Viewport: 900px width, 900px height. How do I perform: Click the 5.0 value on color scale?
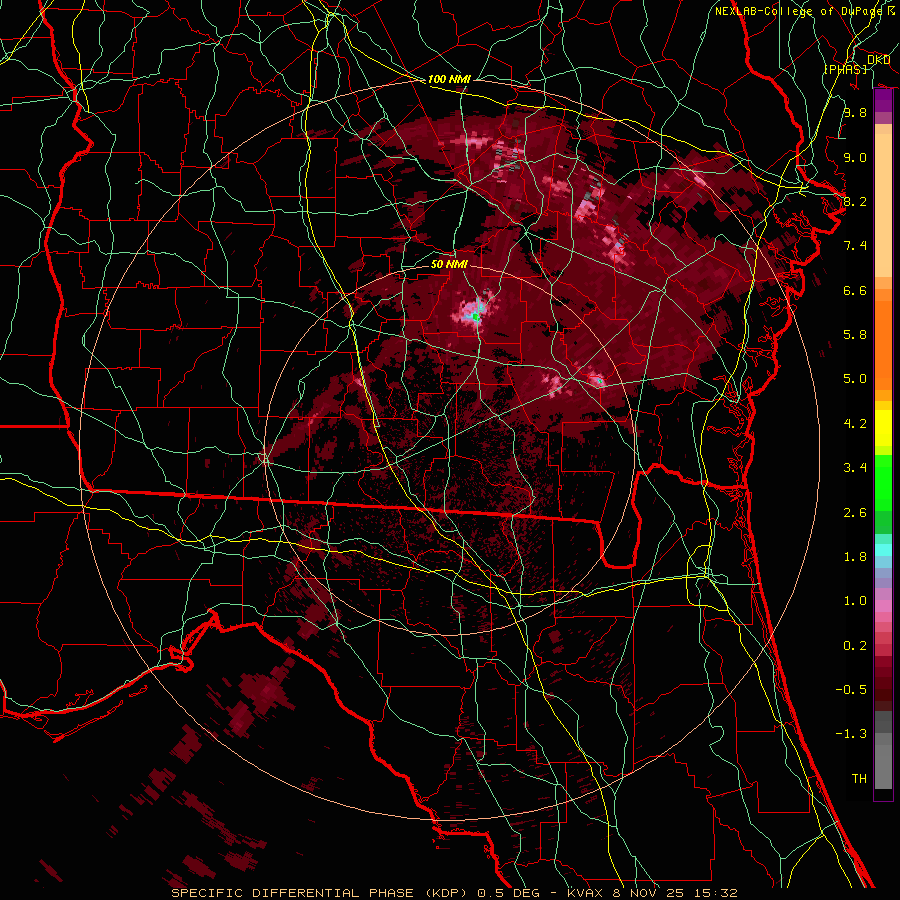855,379
